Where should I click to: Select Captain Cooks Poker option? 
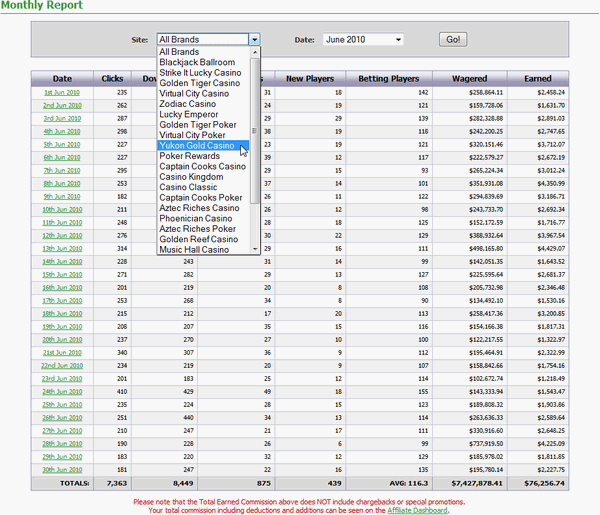point(203,197)
